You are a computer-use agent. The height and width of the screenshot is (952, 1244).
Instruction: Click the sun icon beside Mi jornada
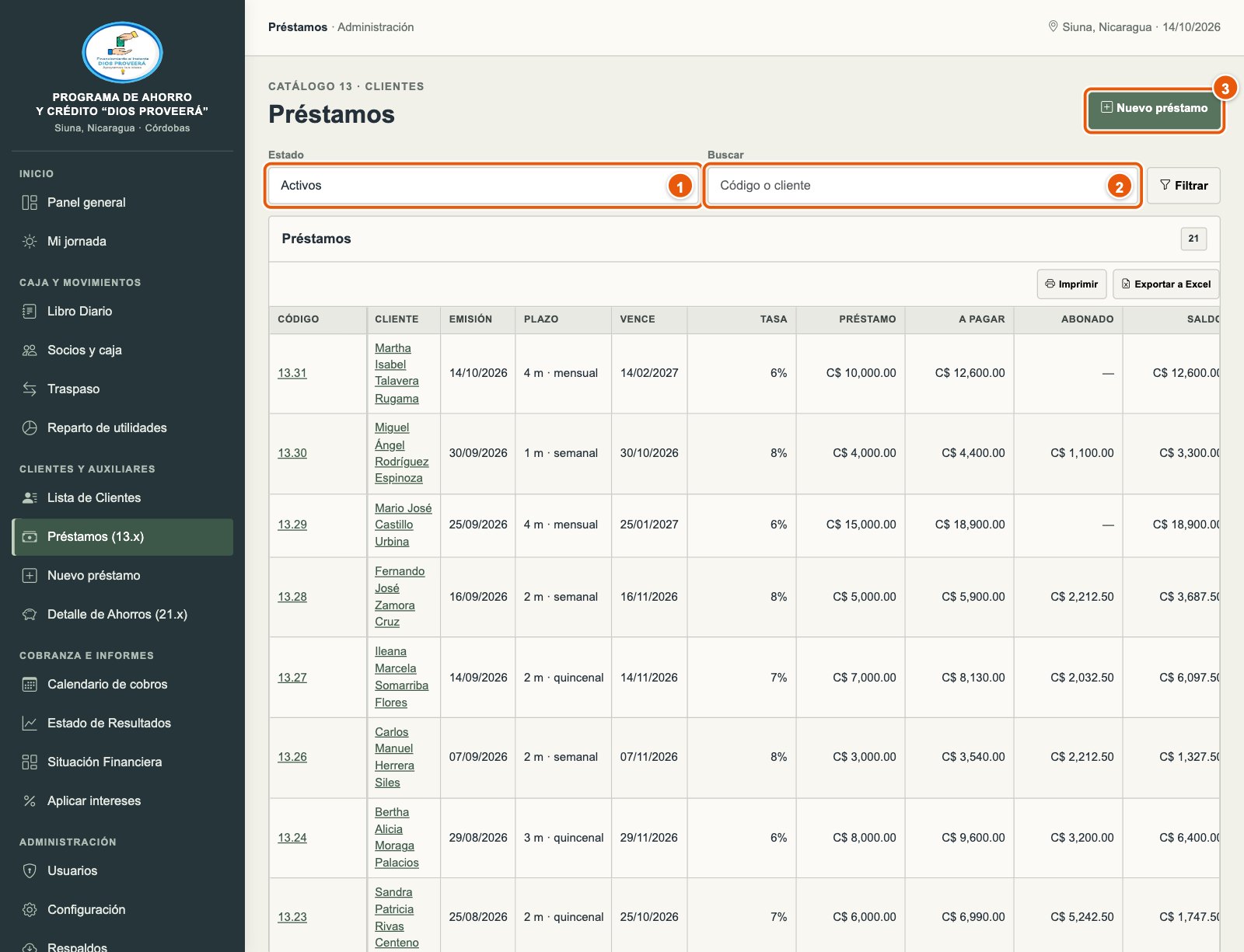coord(30,242)
